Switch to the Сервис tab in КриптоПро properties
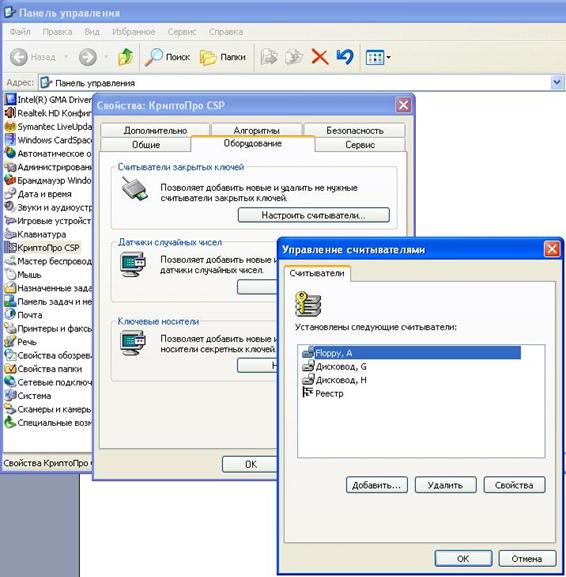566x577 pixels. tap(360, 145)
